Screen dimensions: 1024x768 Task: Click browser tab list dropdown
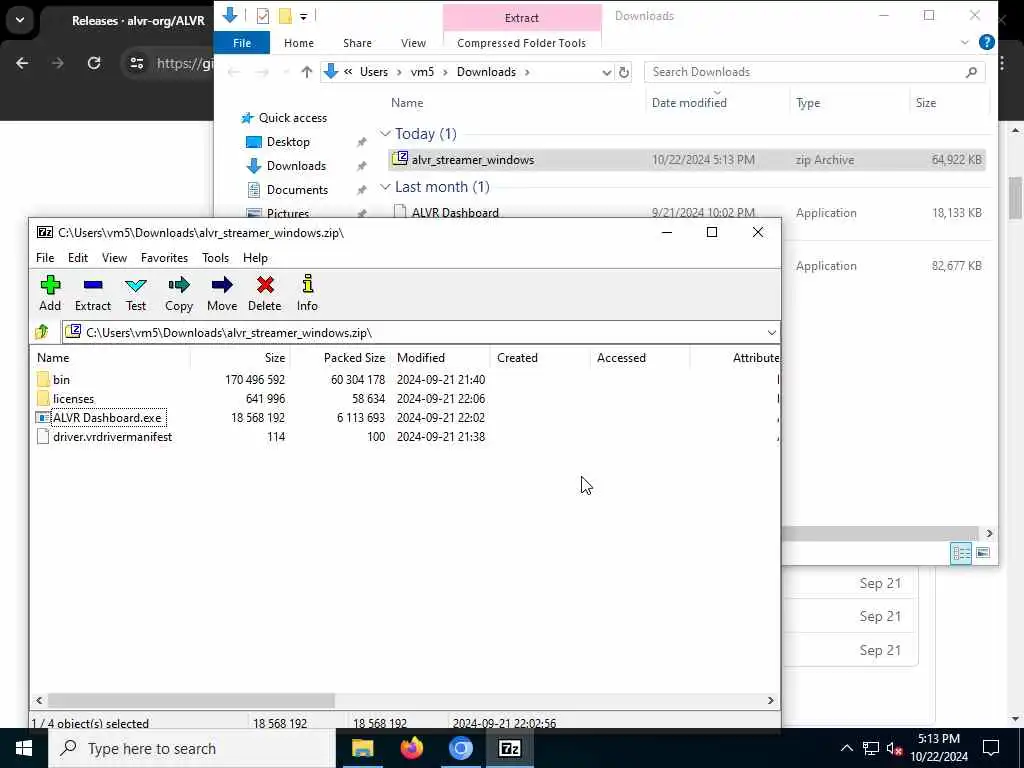20,20
